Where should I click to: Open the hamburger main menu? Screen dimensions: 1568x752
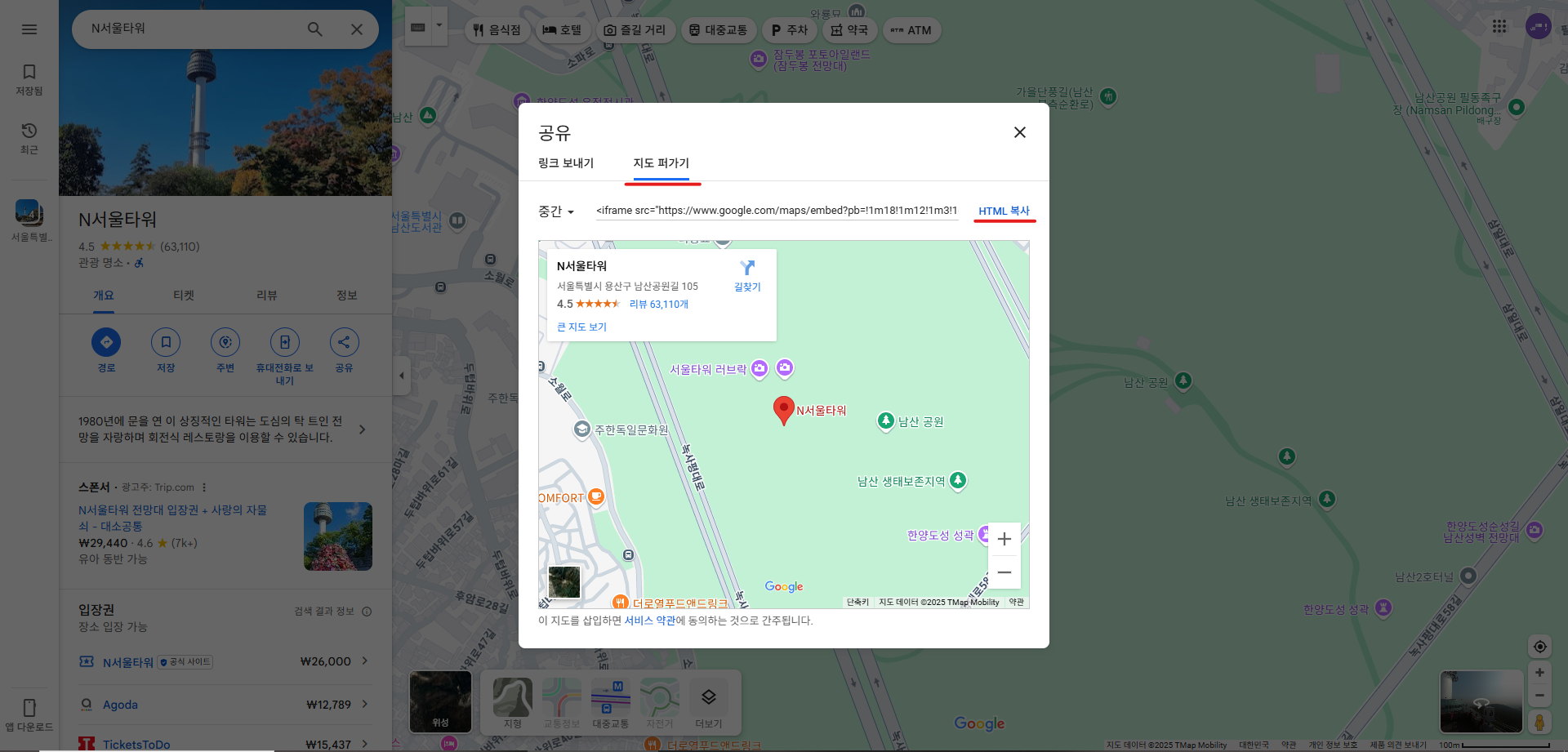pyautogui.click(x=29, y=29)
